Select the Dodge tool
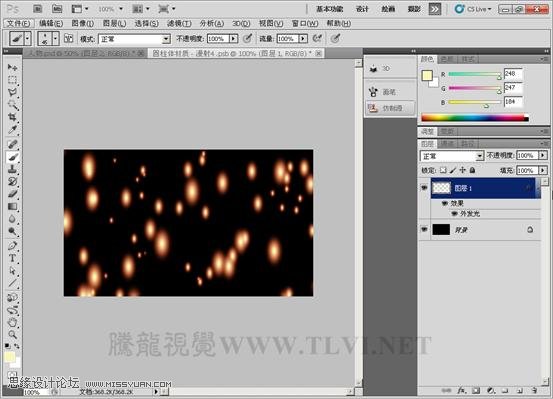553x399 pixels. point(12,231)
